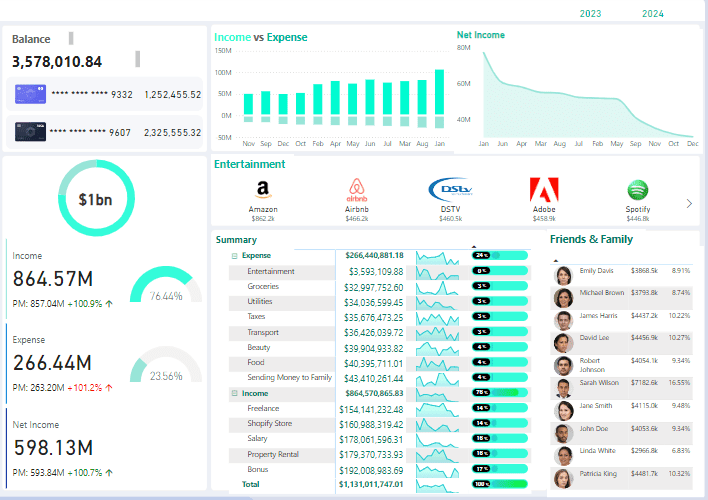The width and height of the screenshot is (708, 500).
Task: Select the 2023 year filter
Action: 590,14
